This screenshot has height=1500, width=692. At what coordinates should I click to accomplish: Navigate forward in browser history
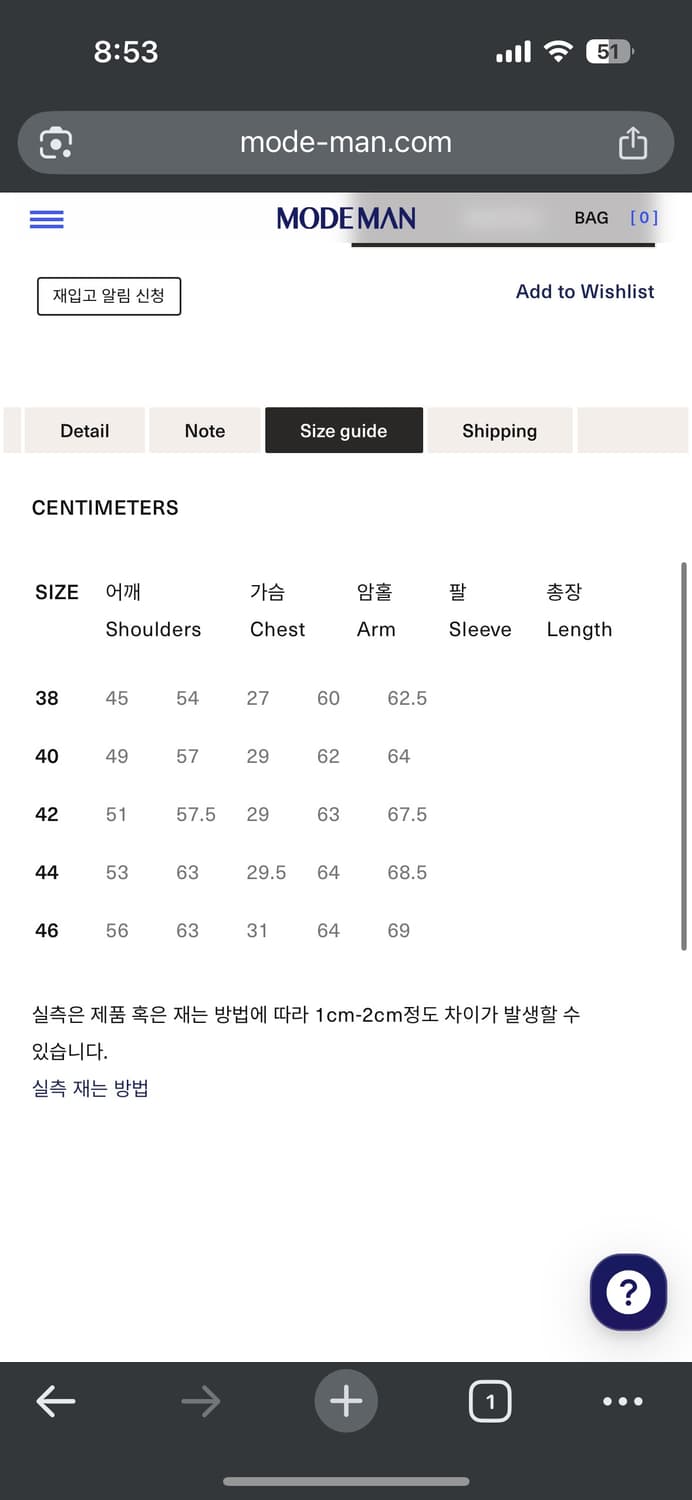coord(200,1401)
